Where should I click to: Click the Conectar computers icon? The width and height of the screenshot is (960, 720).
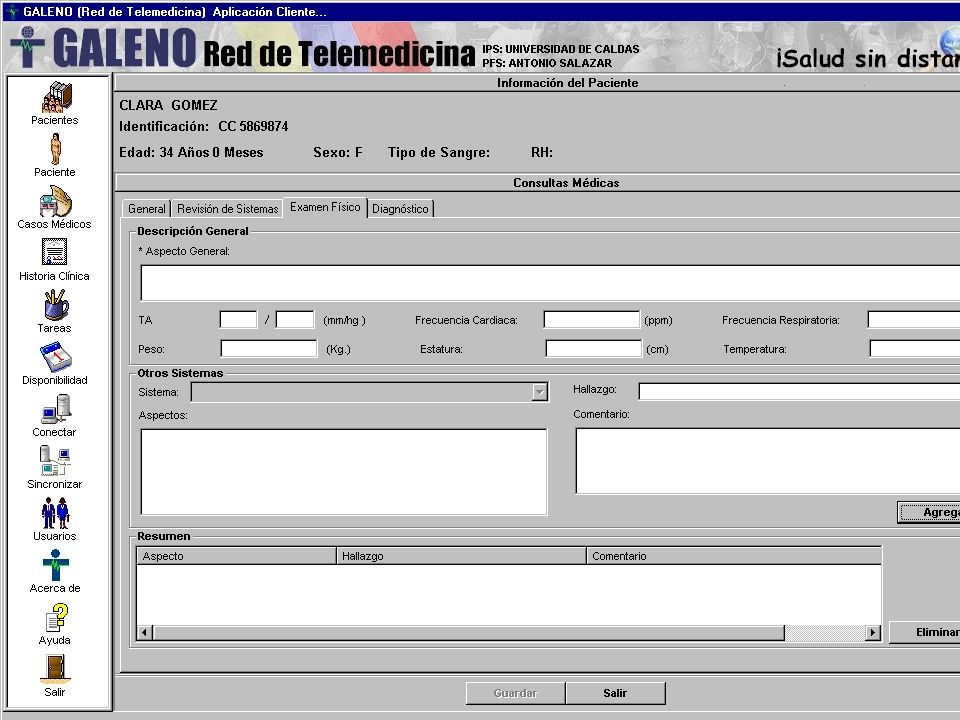click(56, 409)
